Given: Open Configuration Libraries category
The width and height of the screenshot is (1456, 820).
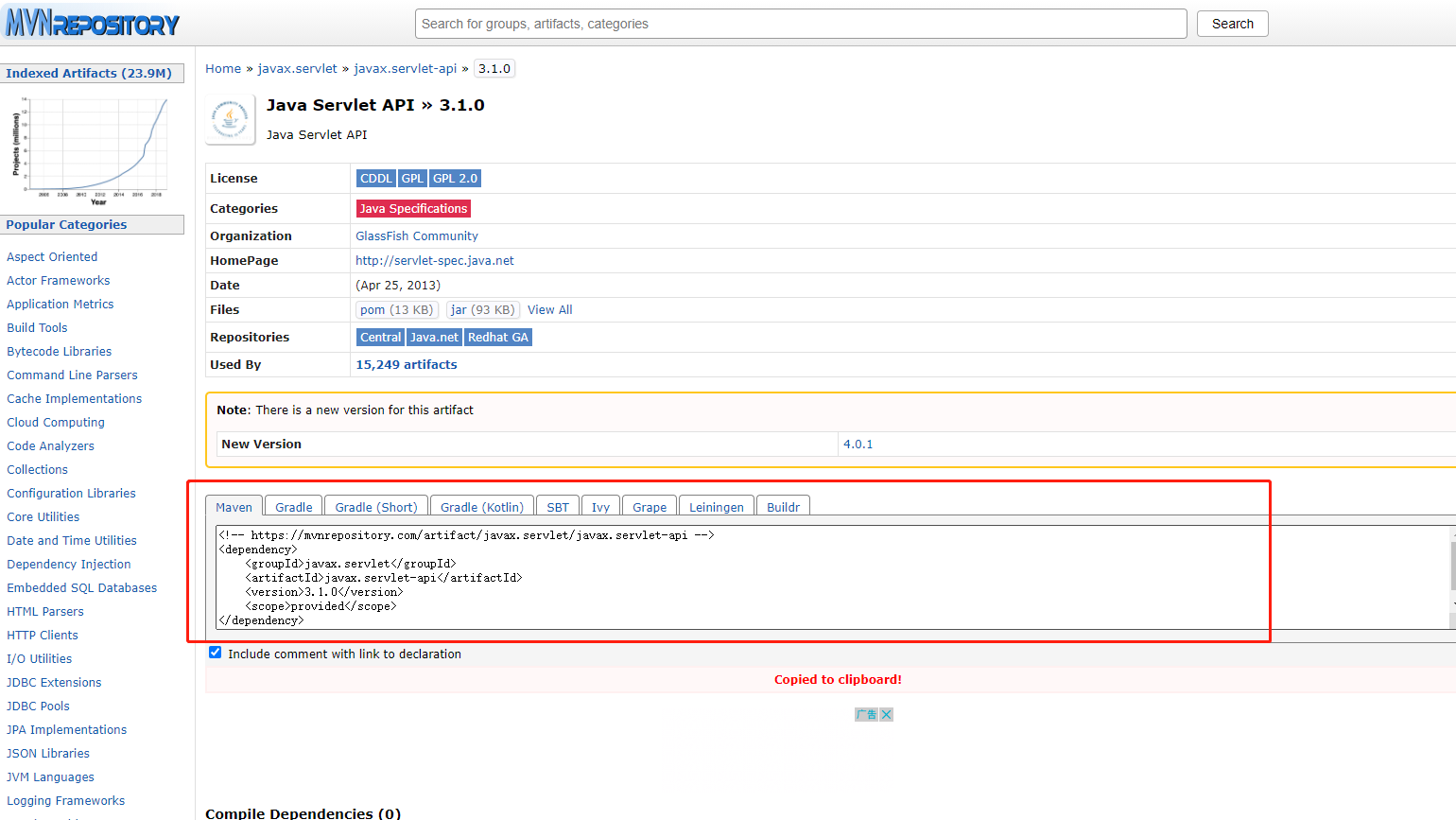Looking at the screenshot, I should (x=72, y=493).
